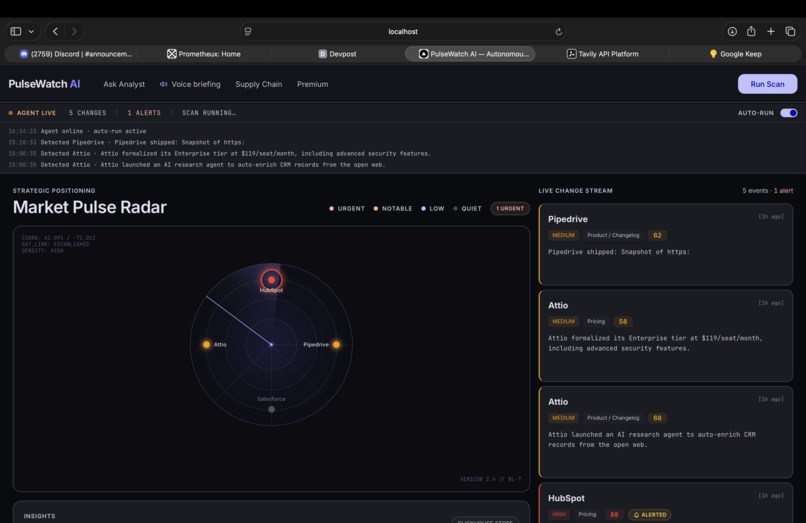Click the 5 CHANGES status text

tap(87, 113)
